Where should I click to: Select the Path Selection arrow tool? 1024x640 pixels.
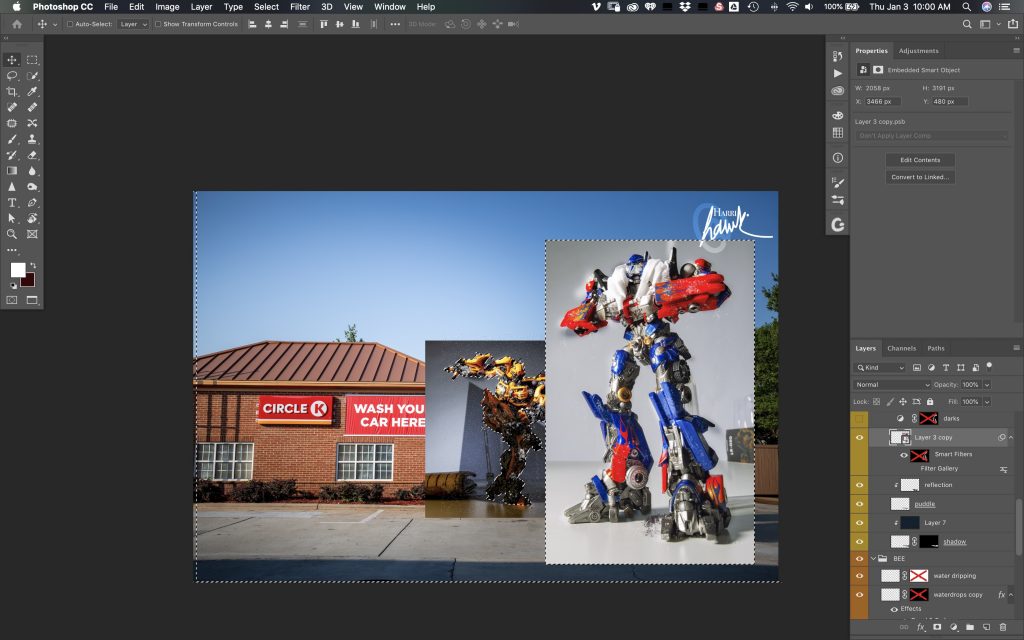point(12,218)
